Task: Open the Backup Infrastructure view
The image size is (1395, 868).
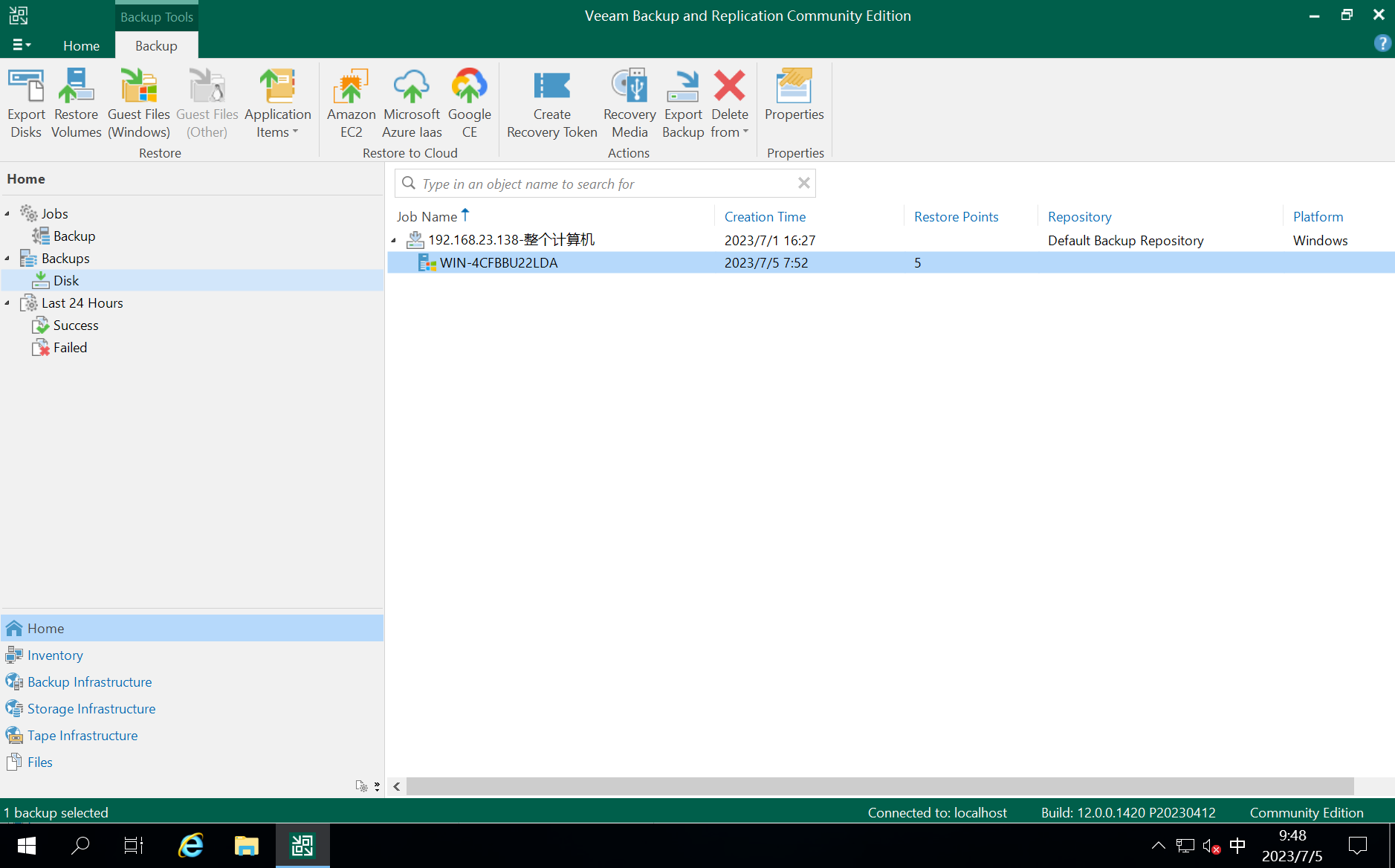Action: click(192, 681)
